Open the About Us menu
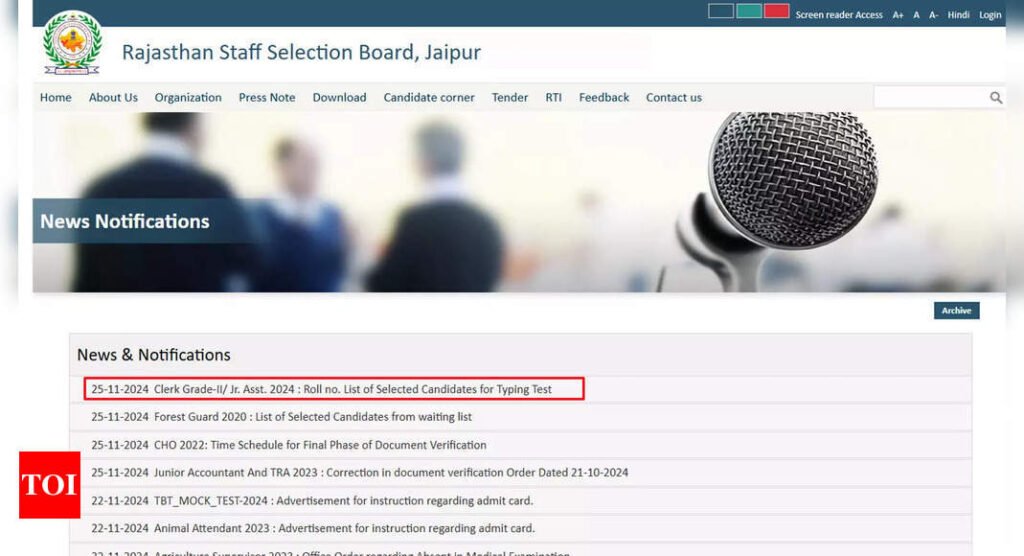 [x=113, y=97]
